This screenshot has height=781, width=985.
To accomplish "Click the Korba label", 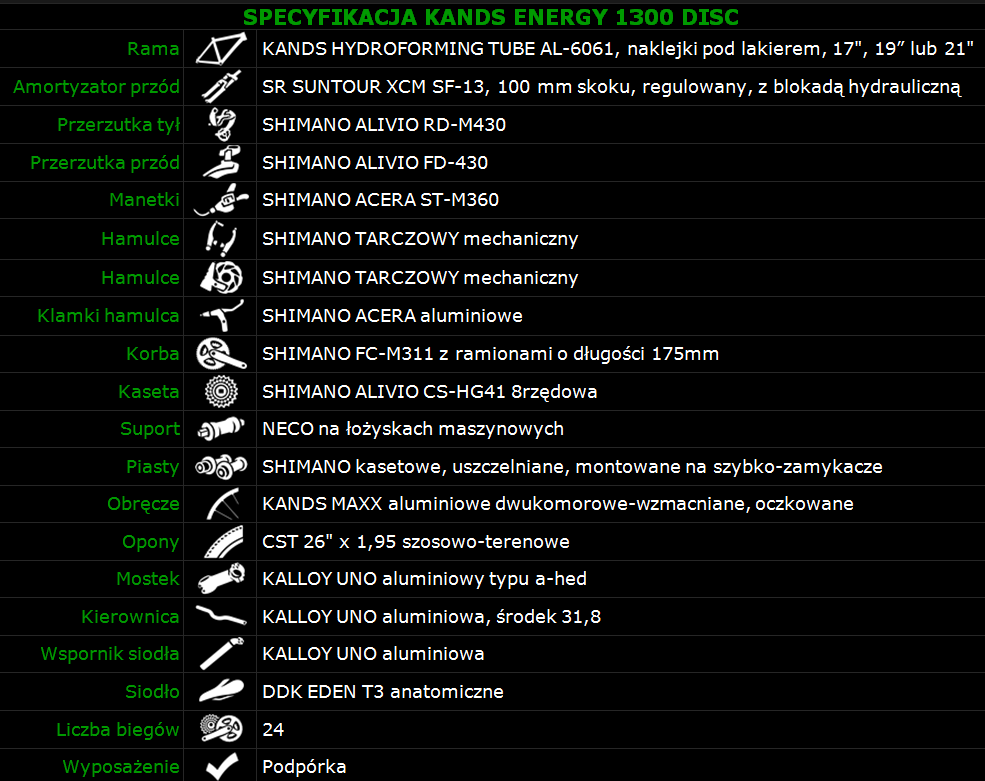I will click(153, 354).
